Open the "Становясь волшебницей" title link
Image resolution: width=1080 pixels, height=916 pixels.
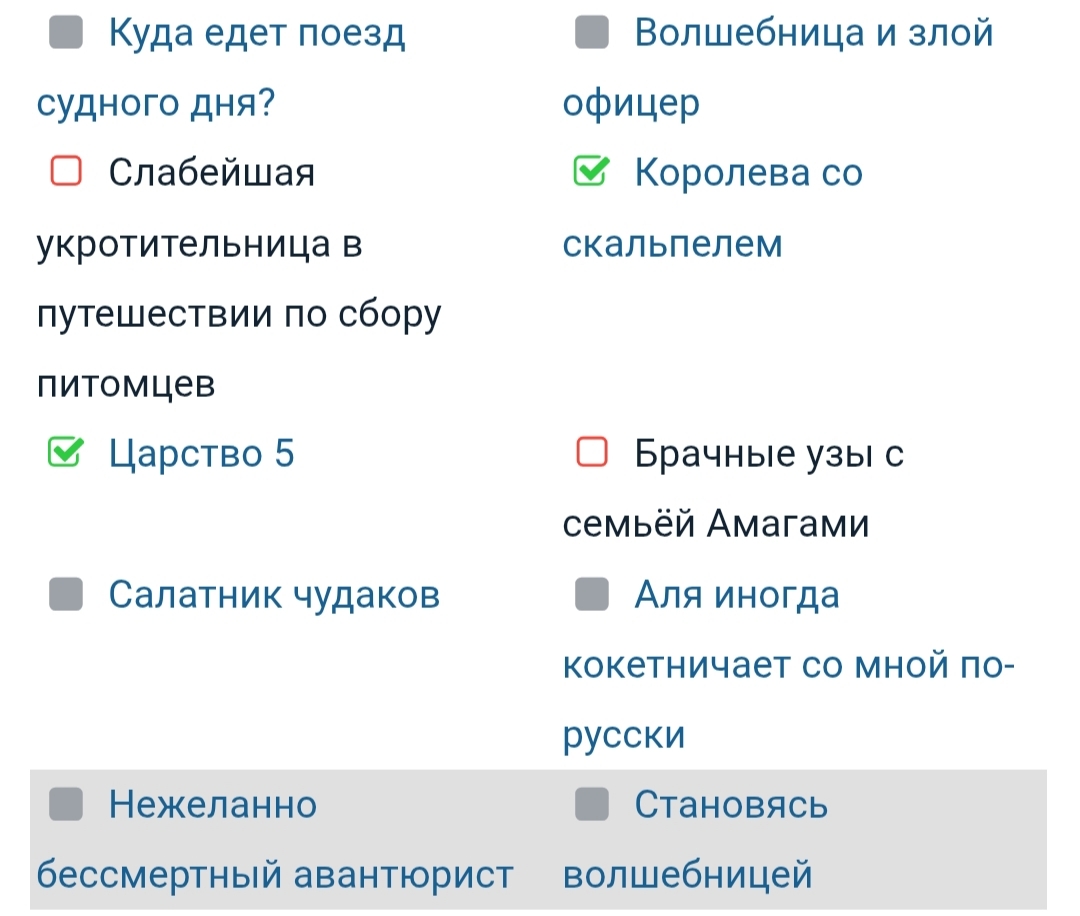pos(731,805)
